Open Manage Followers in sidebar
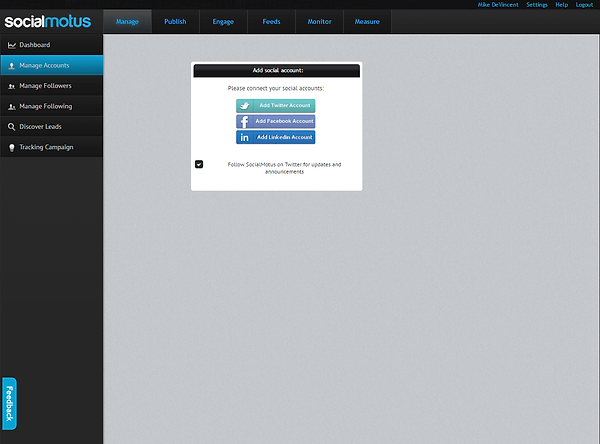Viewport: 600px width, 444px height. (52, 86)
